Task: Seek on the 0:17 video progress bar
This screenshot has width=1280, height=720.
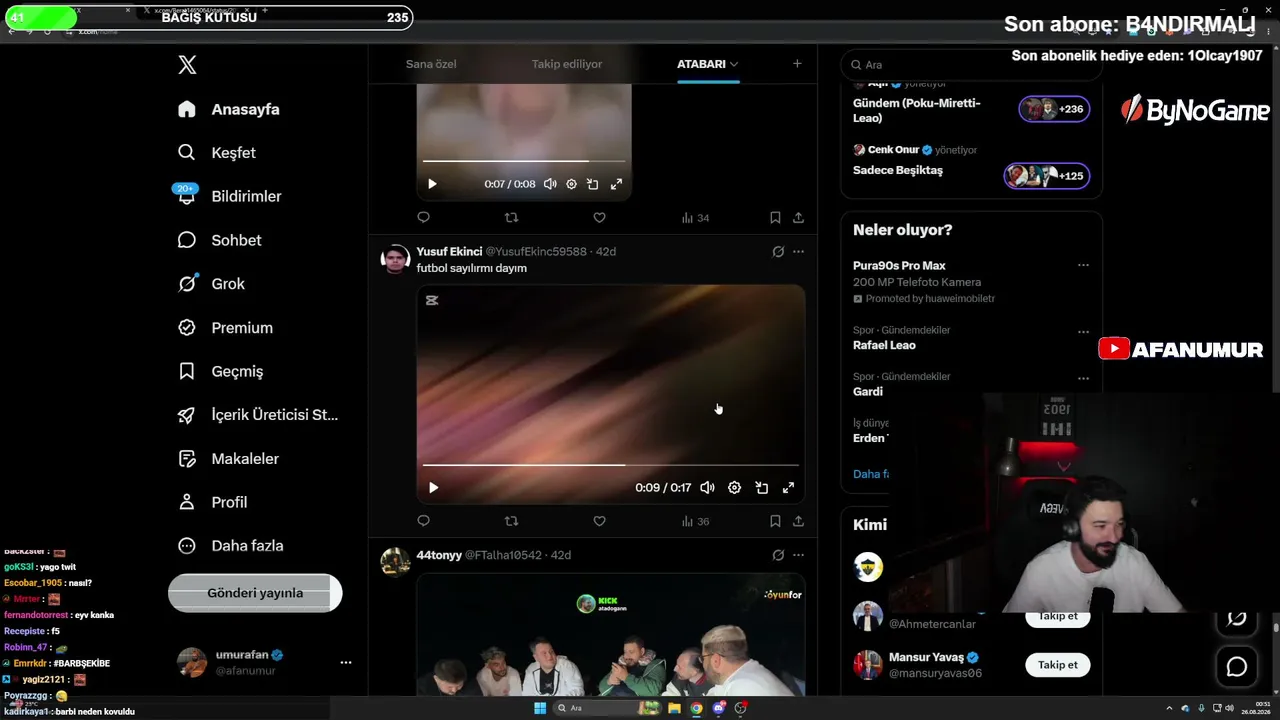Action: pyautogui.click(x=611, y=465)
